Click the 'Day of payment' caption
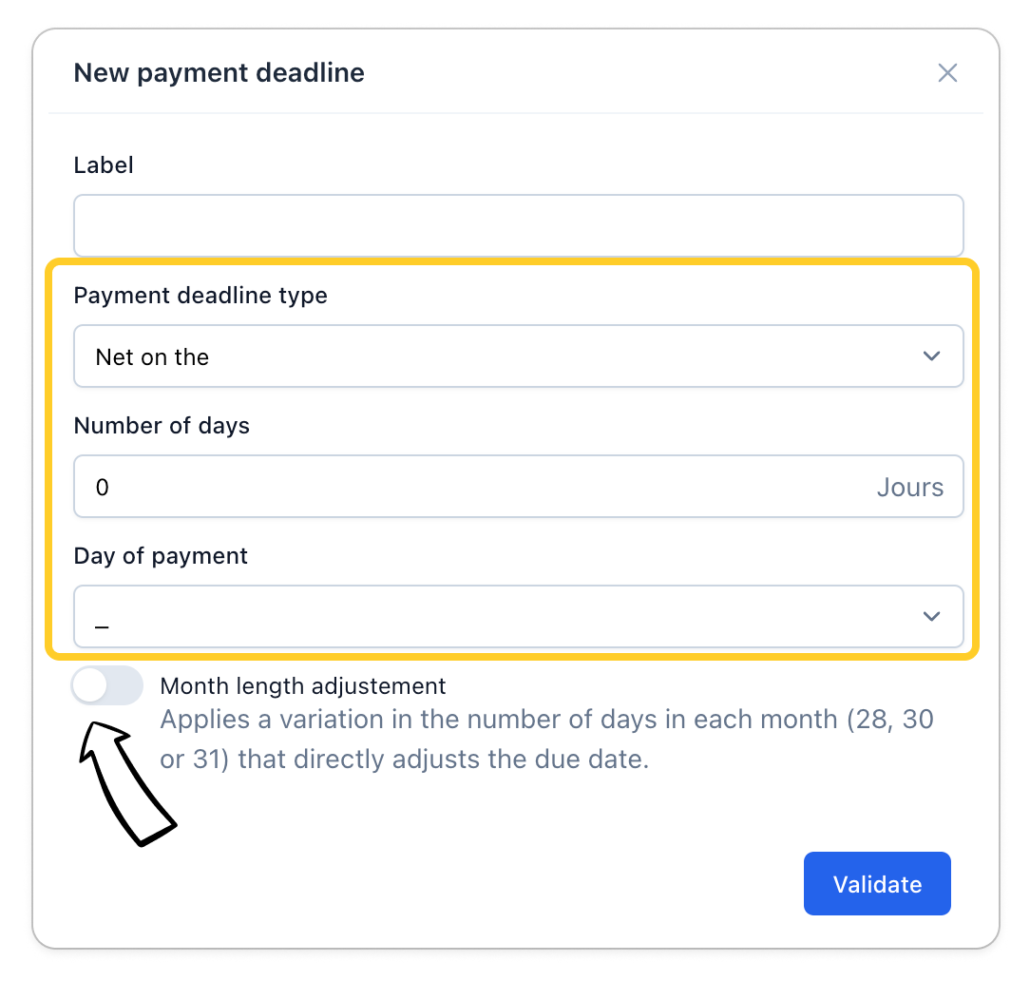The image size is (1030, 981). point(161,556)
